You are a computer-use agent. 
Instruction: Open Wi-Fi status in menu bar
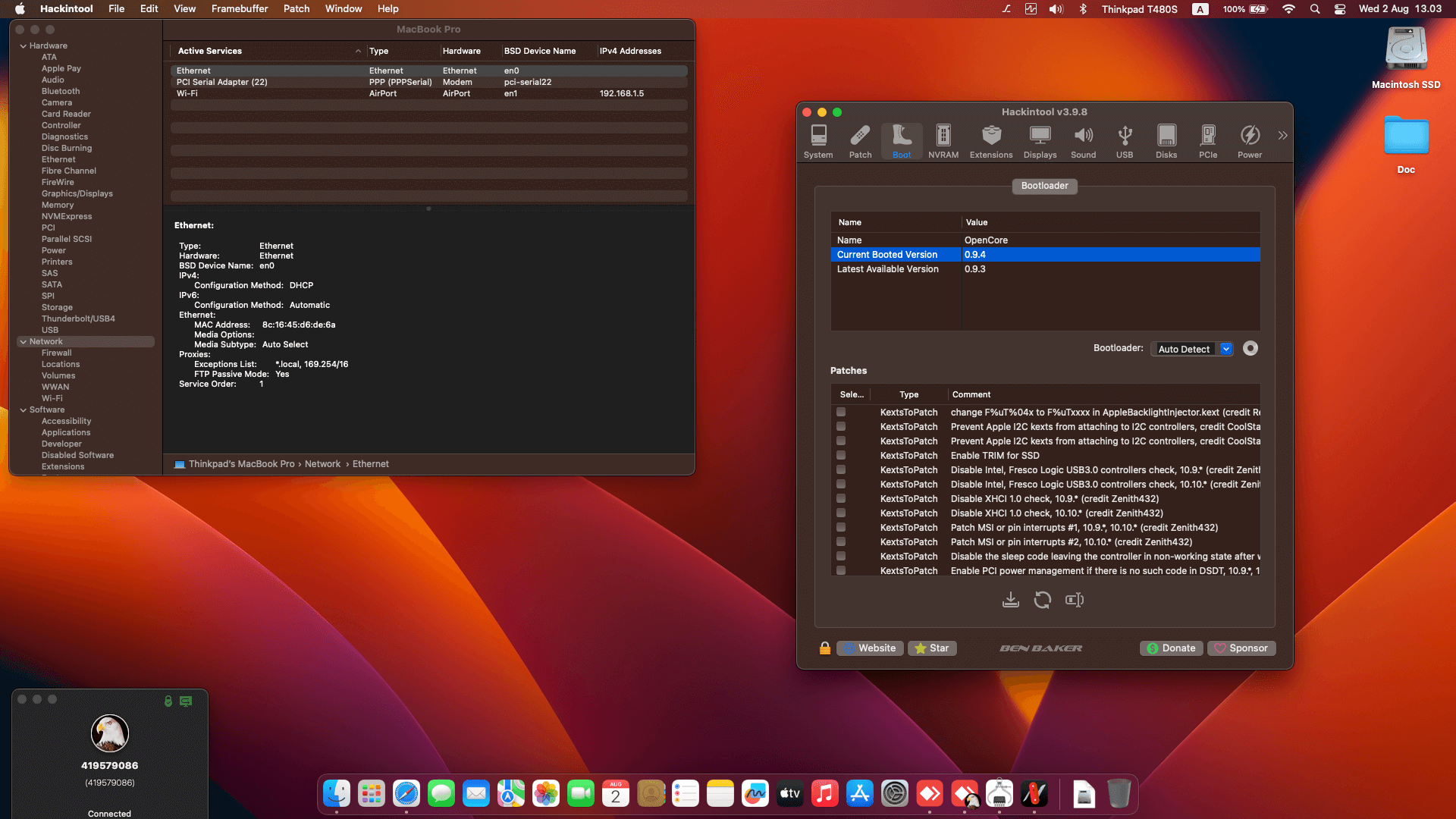1288,9
